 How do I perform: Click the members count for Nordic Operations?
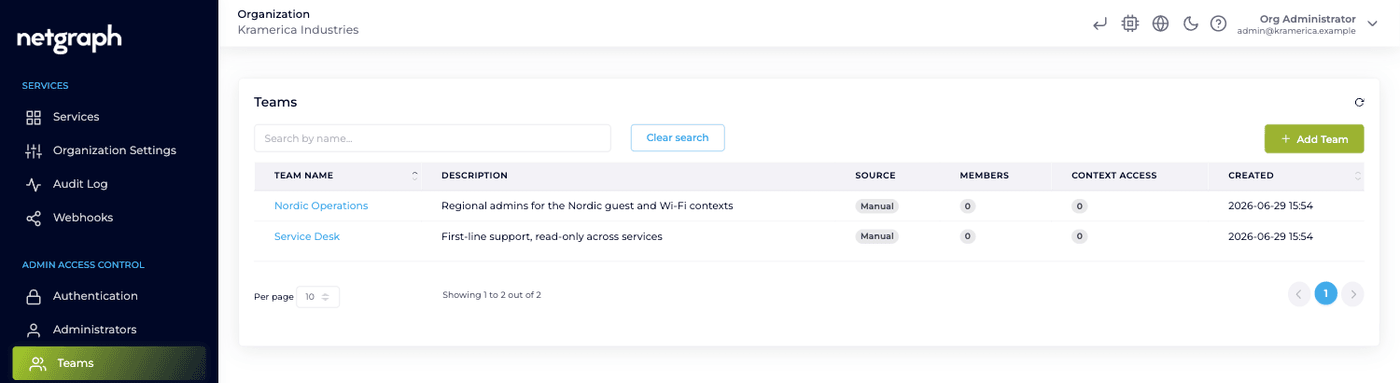click(967, 206)
